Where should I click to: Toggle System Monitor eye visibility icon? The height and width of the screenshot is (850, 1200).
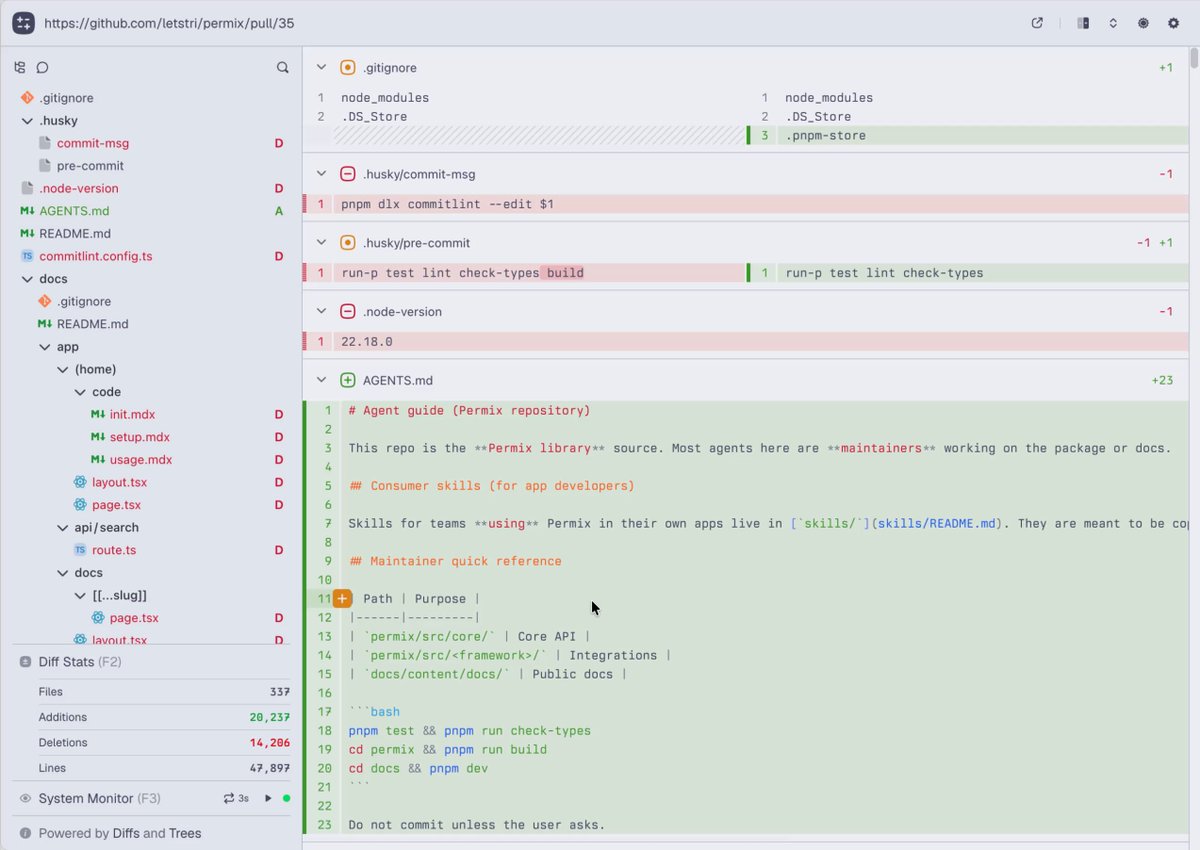[x=26, y=798]
